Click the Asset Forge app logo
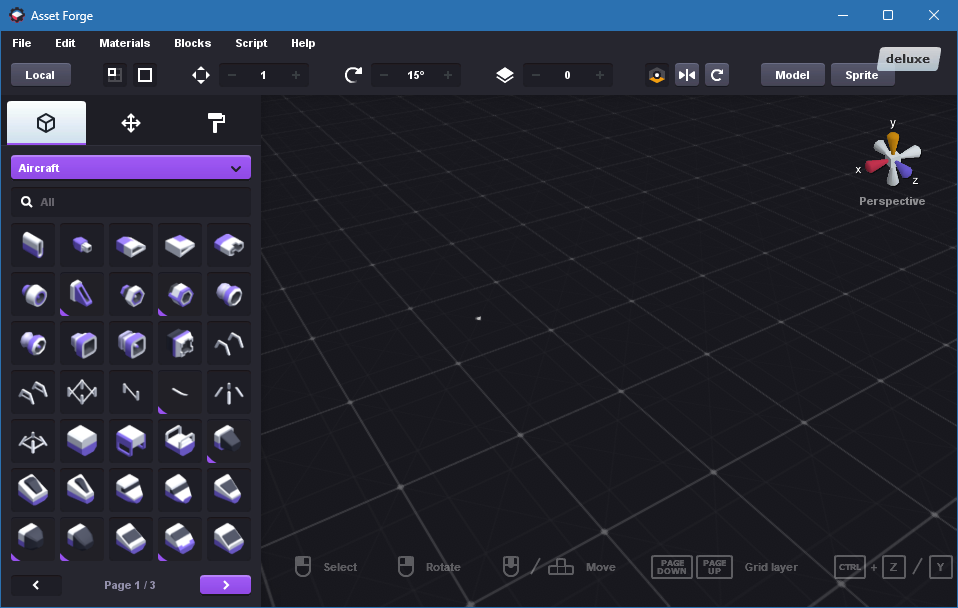958x608 pixels. pos(16,15)
